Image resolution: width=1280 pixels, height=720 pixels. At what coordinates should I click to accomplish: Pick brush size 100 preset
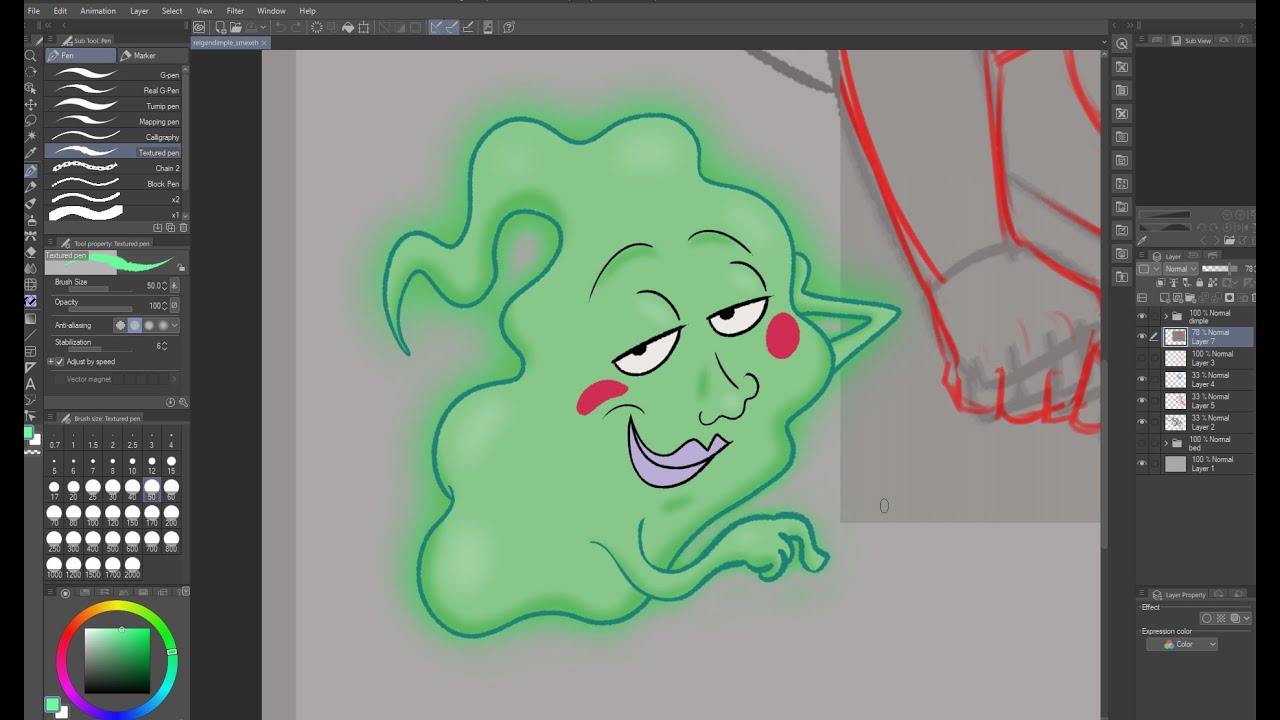[x=93, y=516]
